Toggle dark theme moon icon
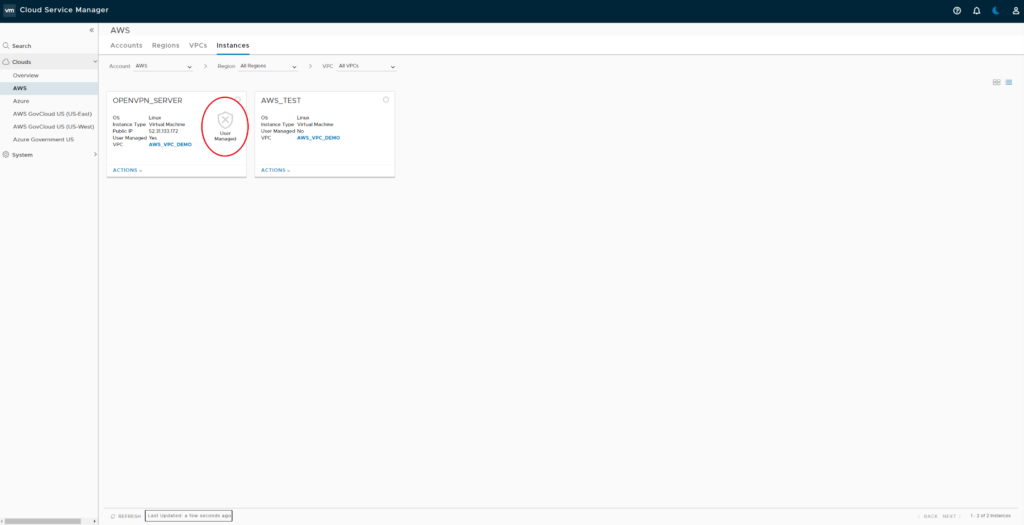 click(996, 10)
